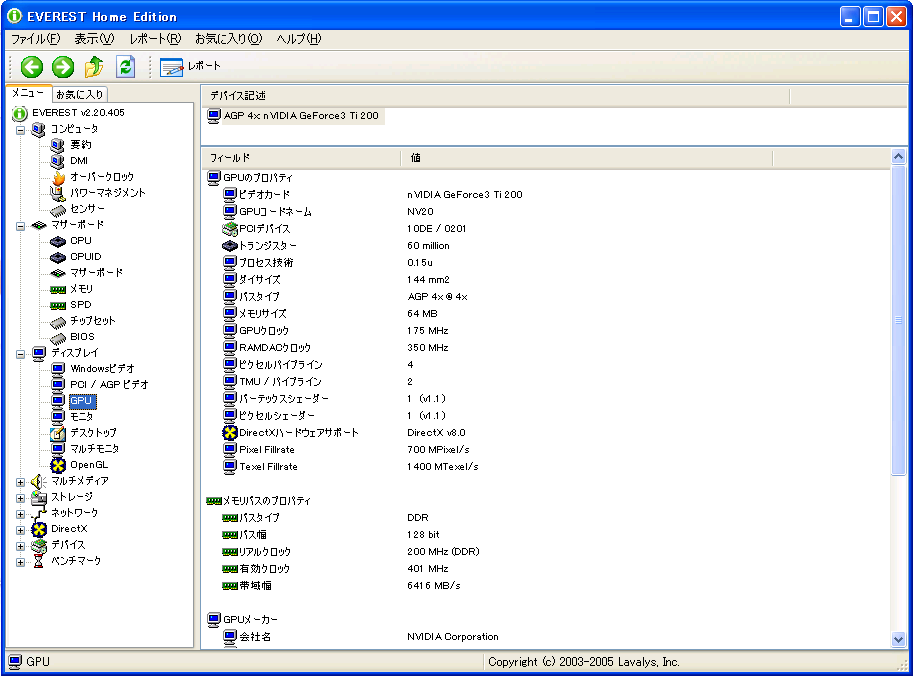
Task: Expand the ネットワーク tree node
Action: click(x=20, y=514)
